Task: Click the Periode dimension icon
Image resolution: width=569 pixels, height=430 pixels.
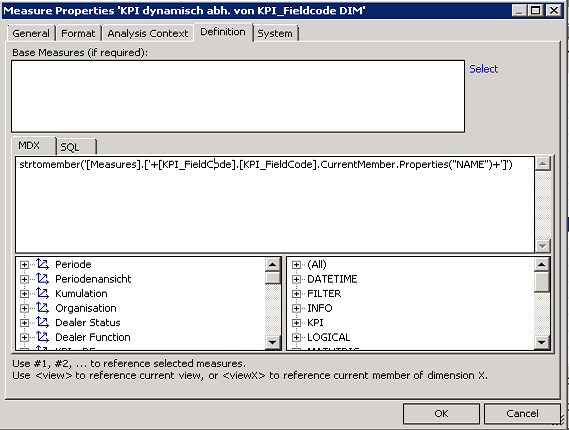Action: tap(42, 264)
